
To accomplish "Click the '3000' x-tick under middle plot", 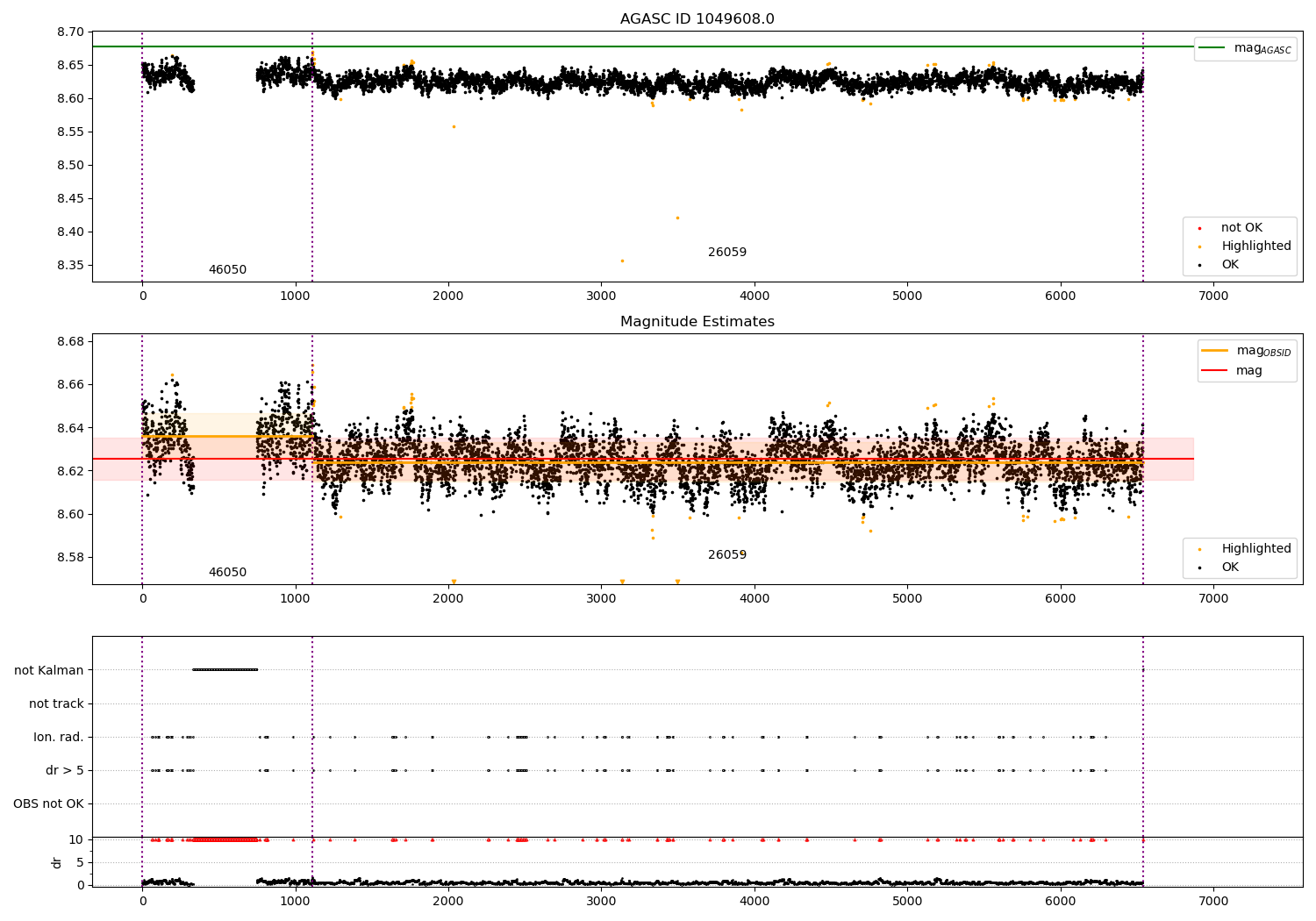I will point(601,599).
